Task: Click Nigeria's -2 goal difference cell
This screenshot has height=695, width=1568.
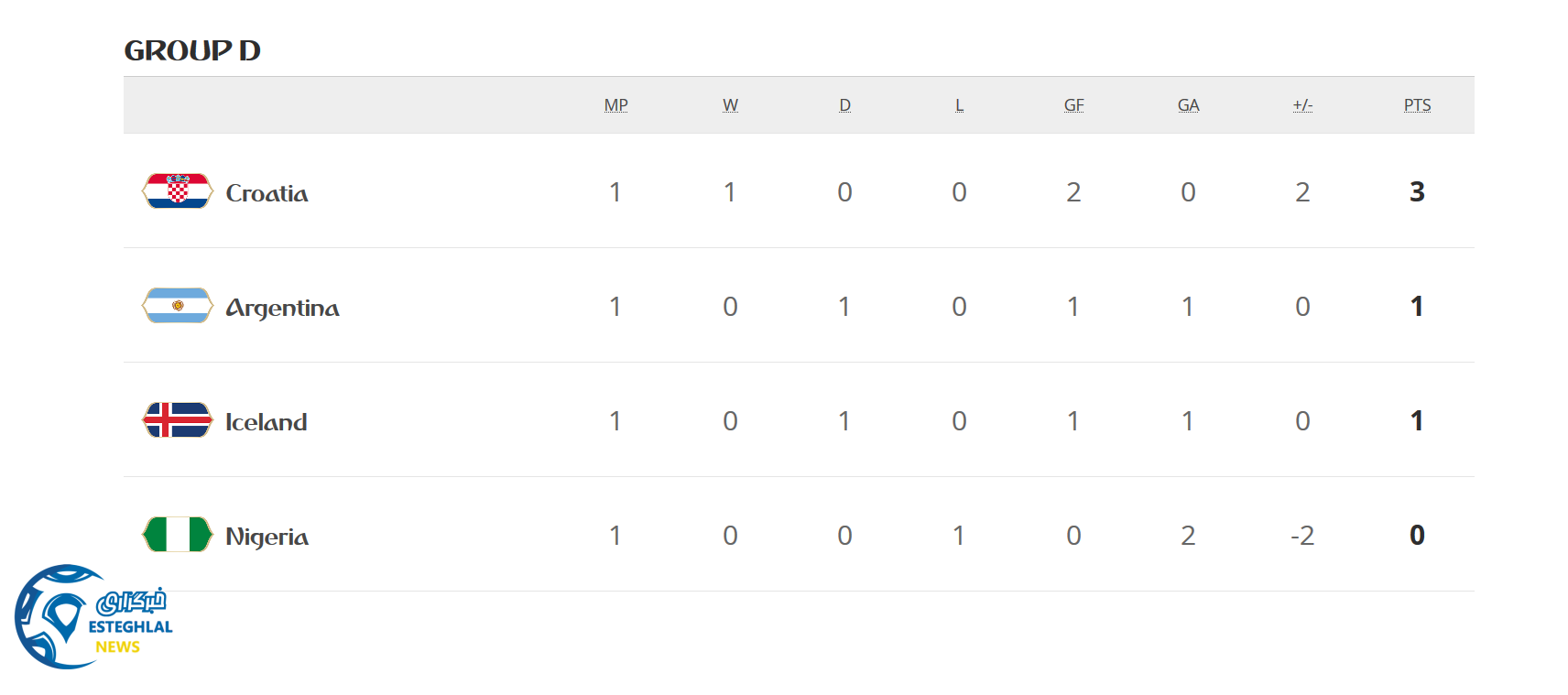Action: coord(1302,535)
